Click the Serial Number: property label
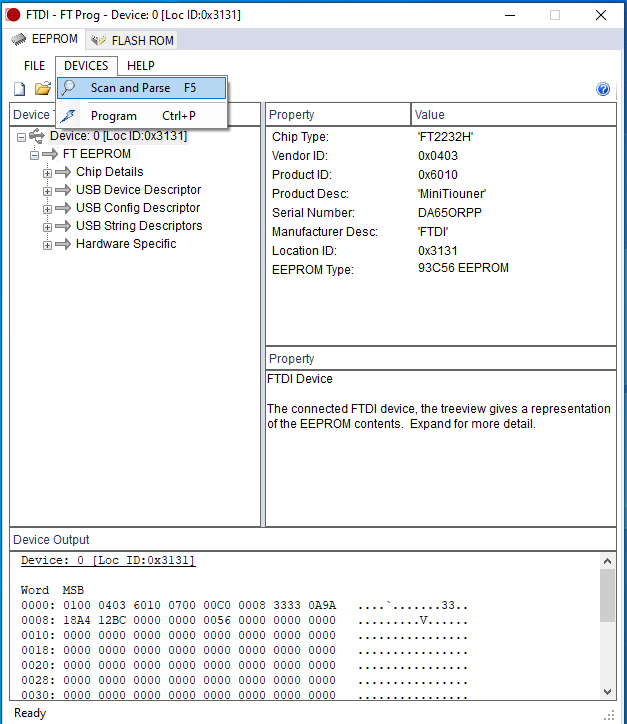Image resolution: width=627 pixels, height=724 pixels. (x=313, y=212)
